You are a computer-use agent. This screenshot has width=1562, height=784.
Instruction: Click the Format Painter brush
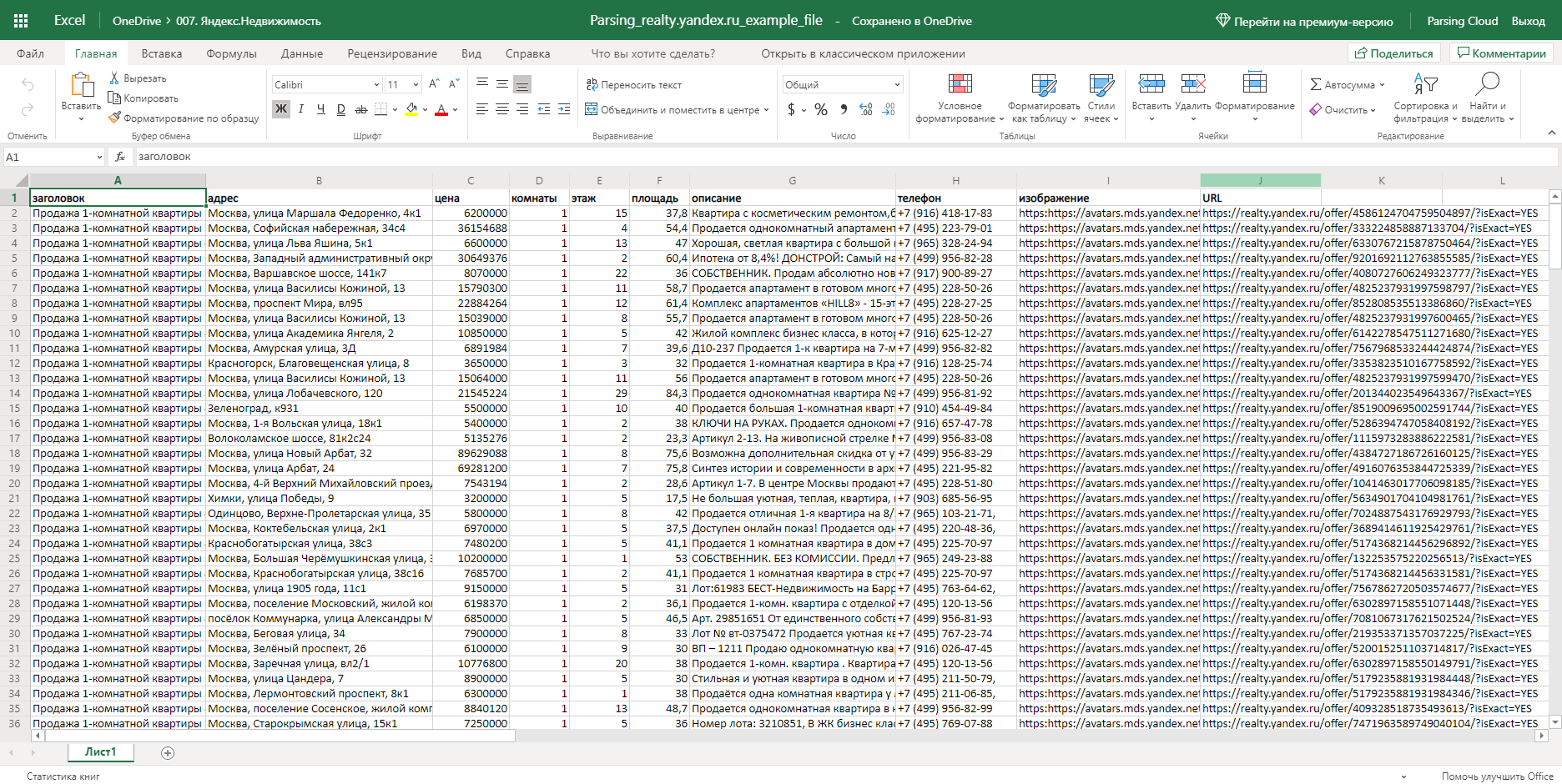point(184,118)
